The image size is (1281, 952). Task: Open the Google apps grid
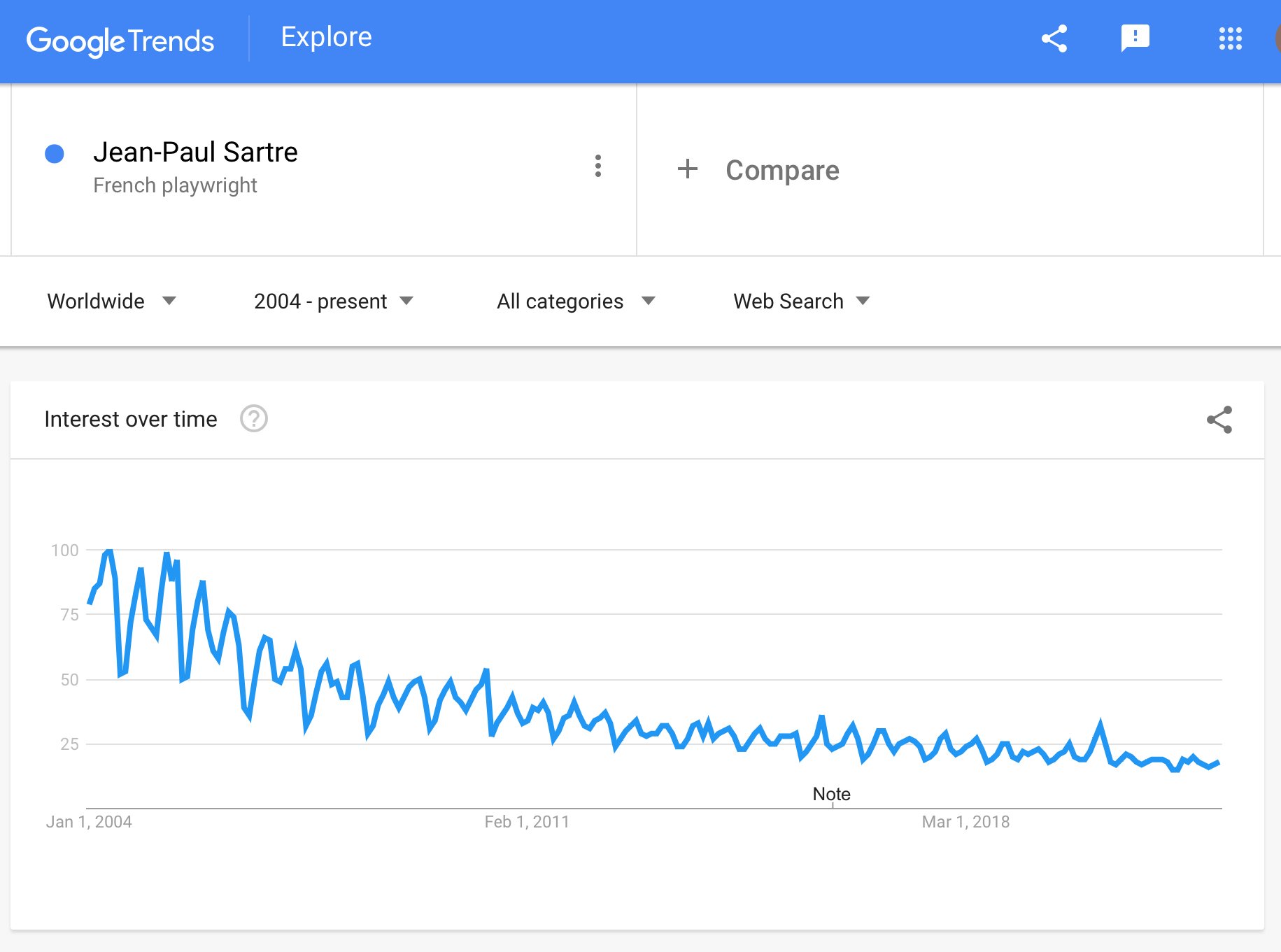pyautogui.click(x=1230, y=38)
